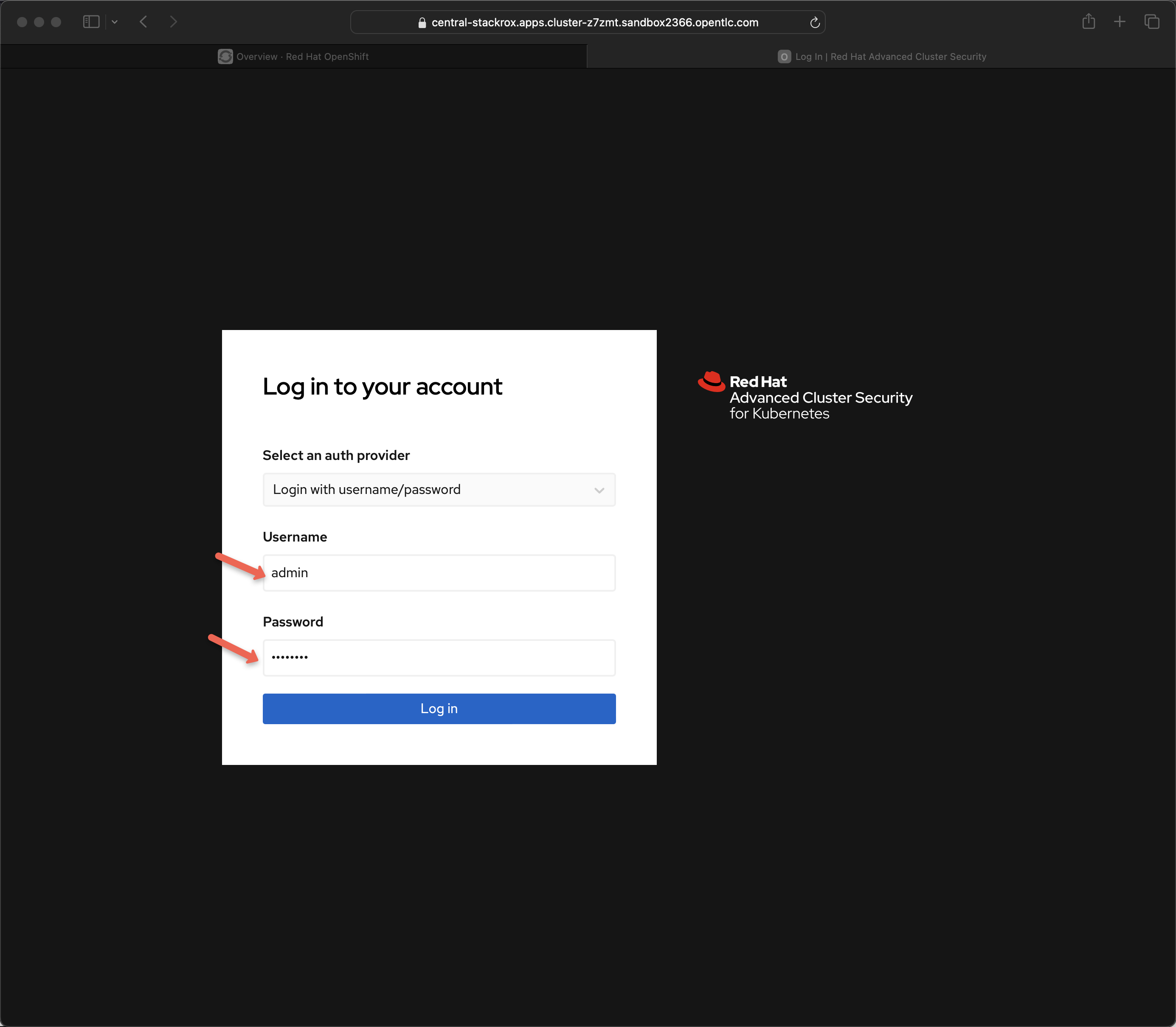Show tab overview icon
The height and width of the screenshot is (1027, 1176).
pos(1151,22)
